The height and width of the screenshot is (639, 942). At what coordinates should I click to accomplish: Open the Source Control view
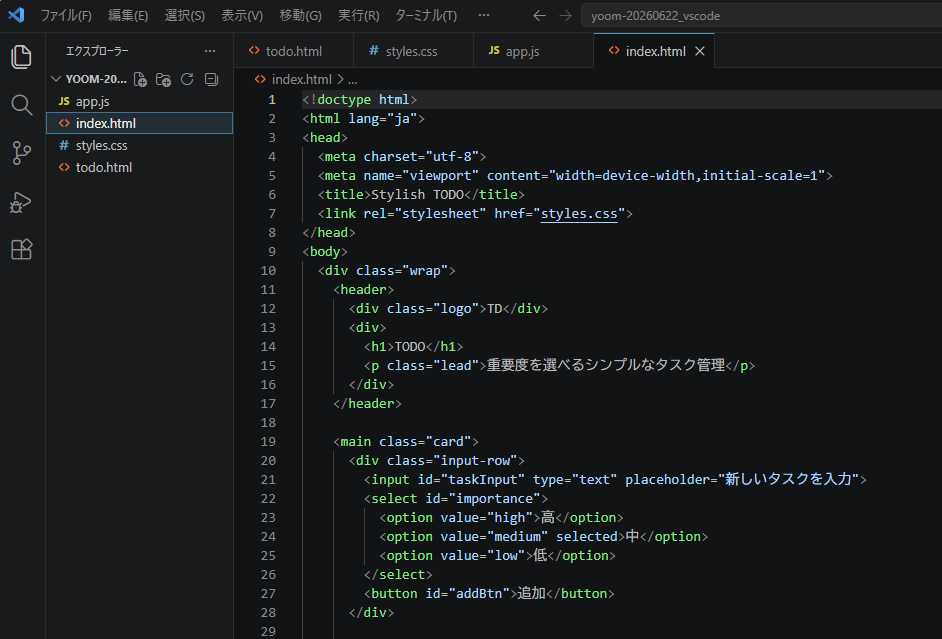click(x=22, y=153)
